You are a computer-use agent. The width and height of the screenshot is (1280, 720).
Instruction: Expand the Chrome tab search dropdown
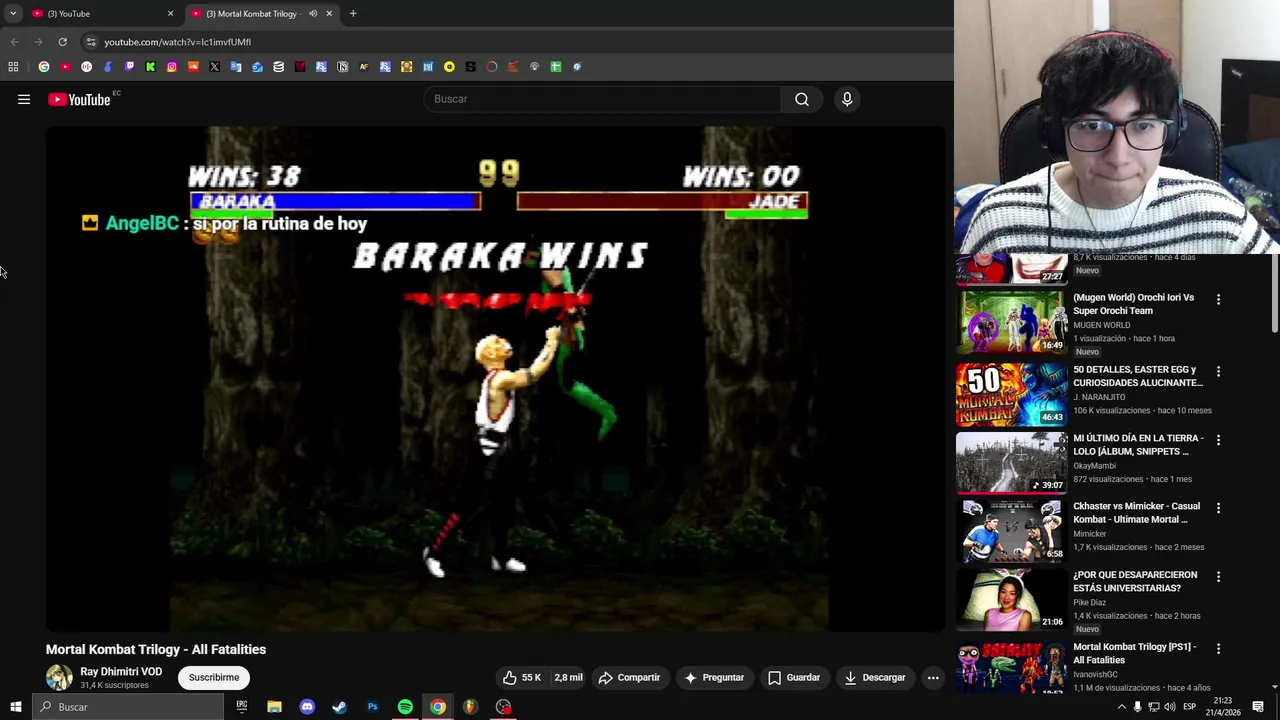tap(13, 13)
